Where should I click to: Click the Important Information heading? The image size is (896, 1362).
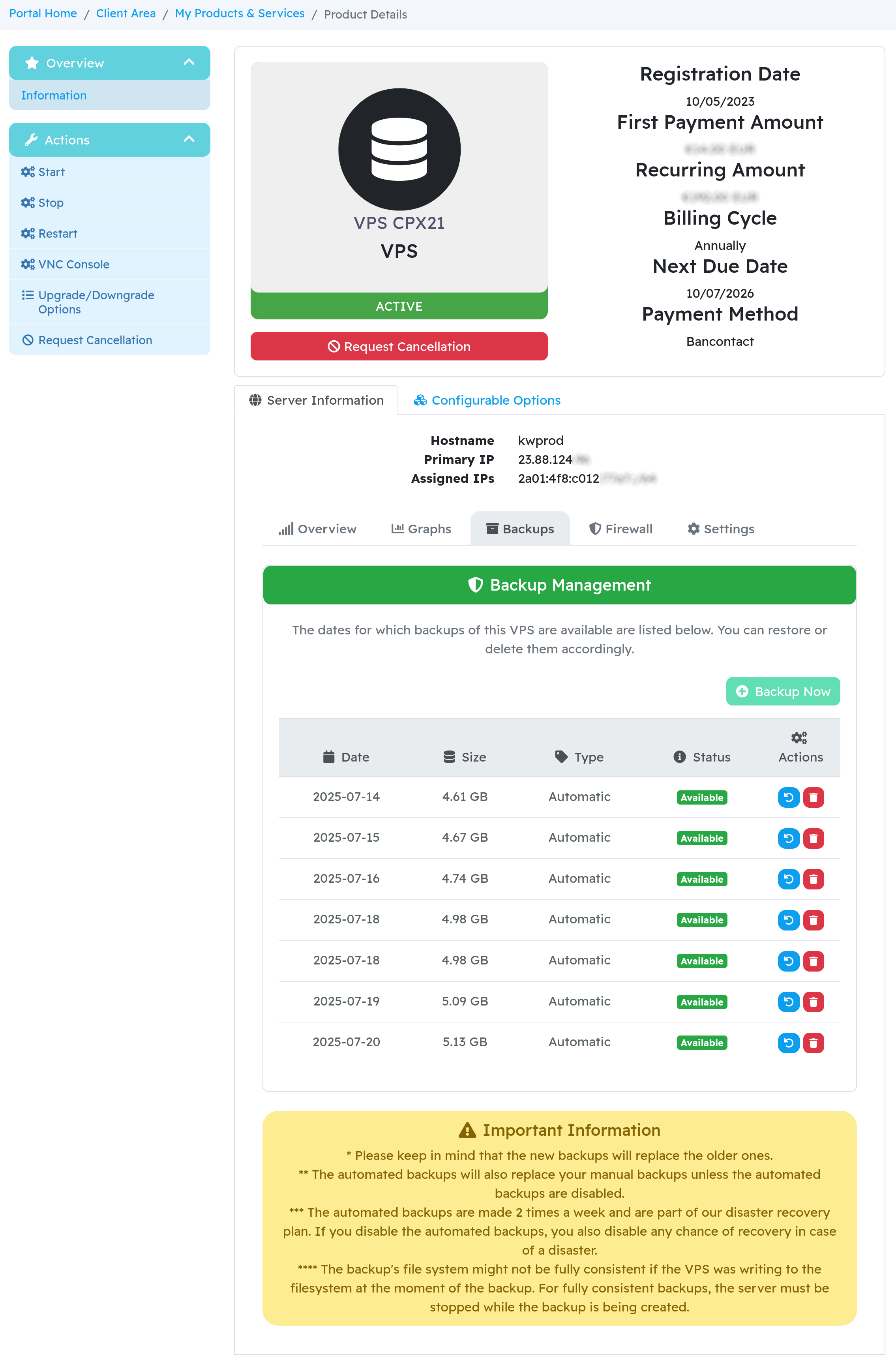(559, 1129)
